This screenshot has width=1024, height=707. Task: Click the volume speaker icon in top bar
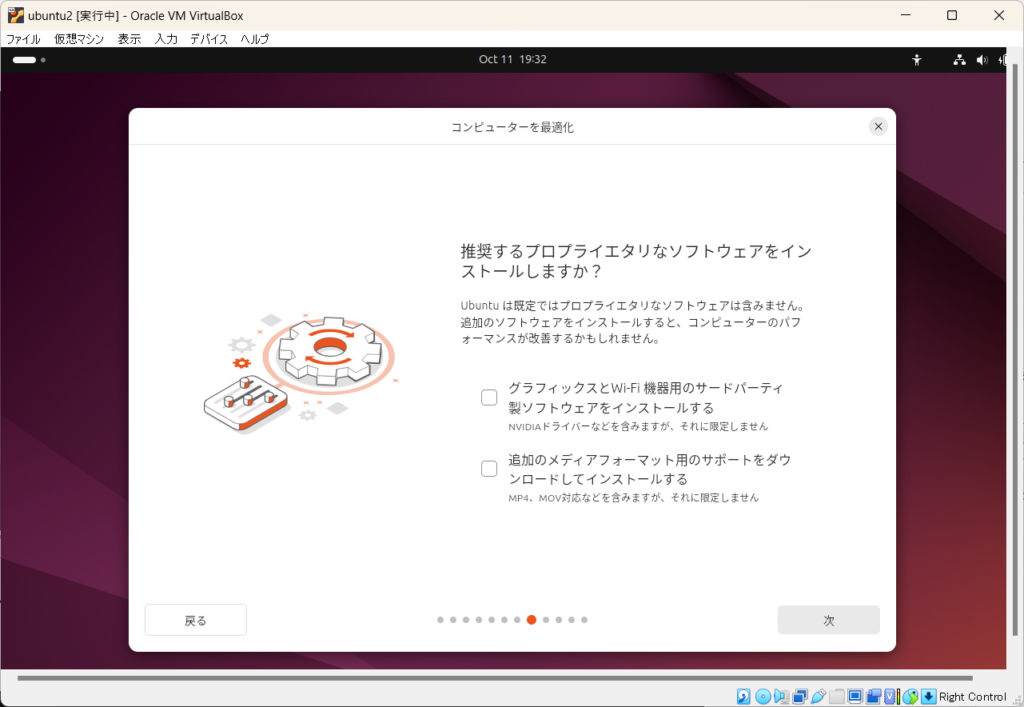[982, 60]
